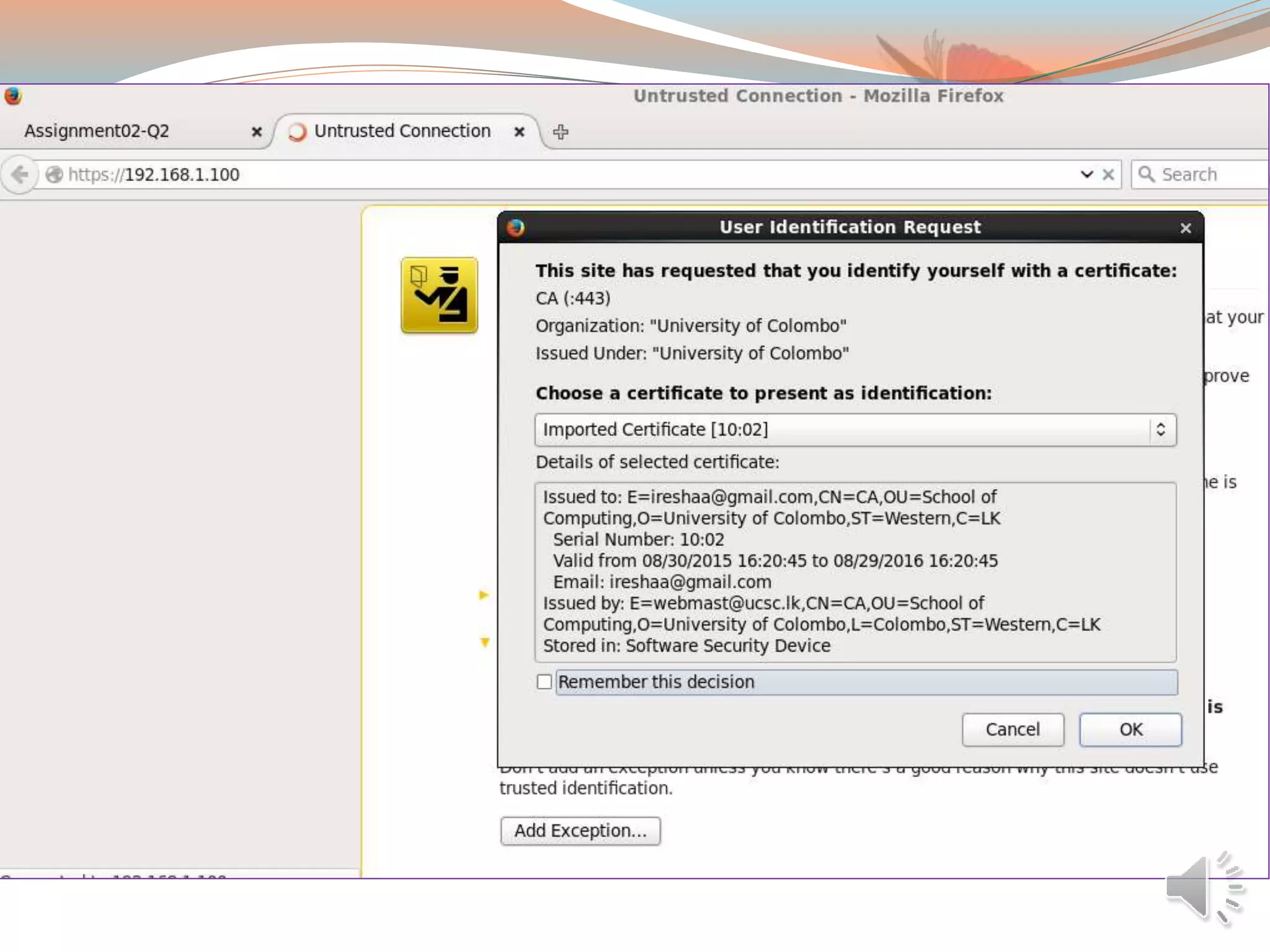Close the Untrusted Connection tab
Image resolution: width=1270 pixels, height=952 pixels.
[520, 132]
